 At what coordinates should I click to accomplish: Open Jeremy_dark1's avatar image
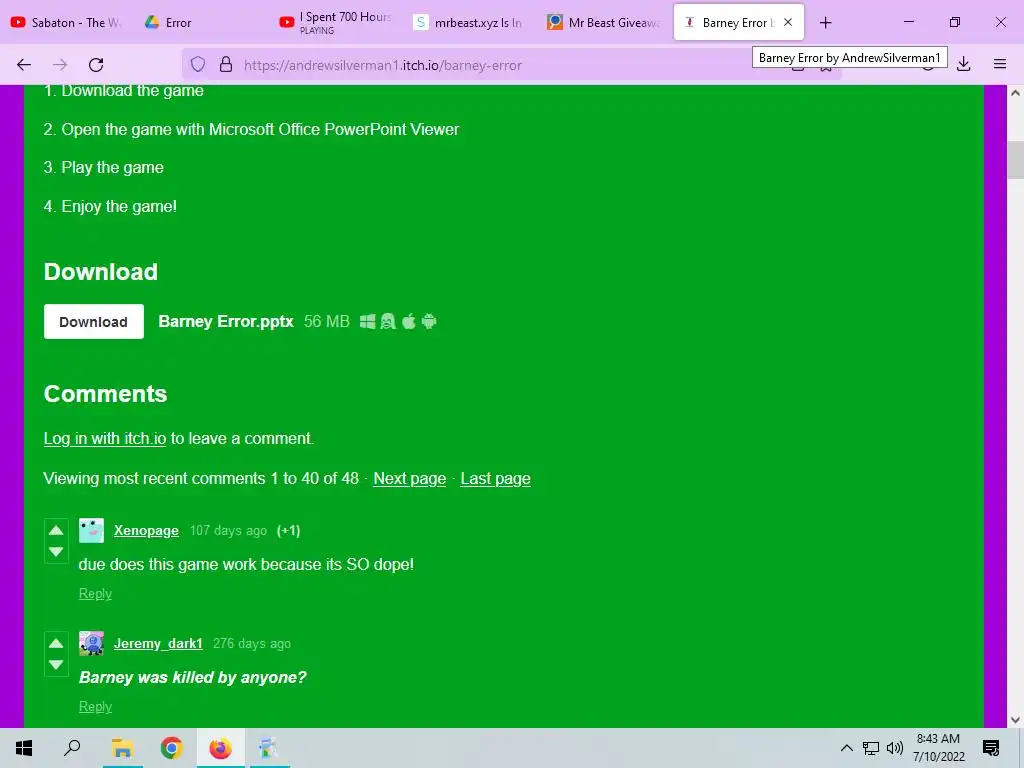pos(91,643)
